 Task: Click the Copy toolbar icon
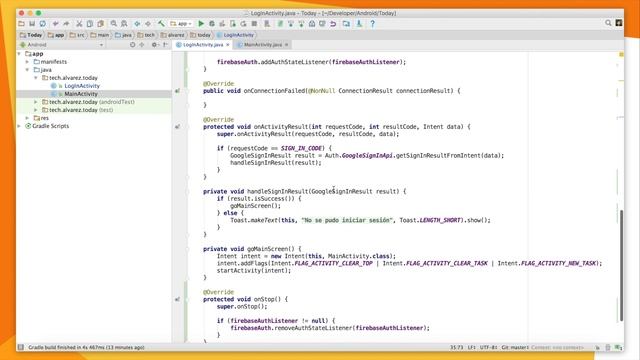(x=90, y=24)
